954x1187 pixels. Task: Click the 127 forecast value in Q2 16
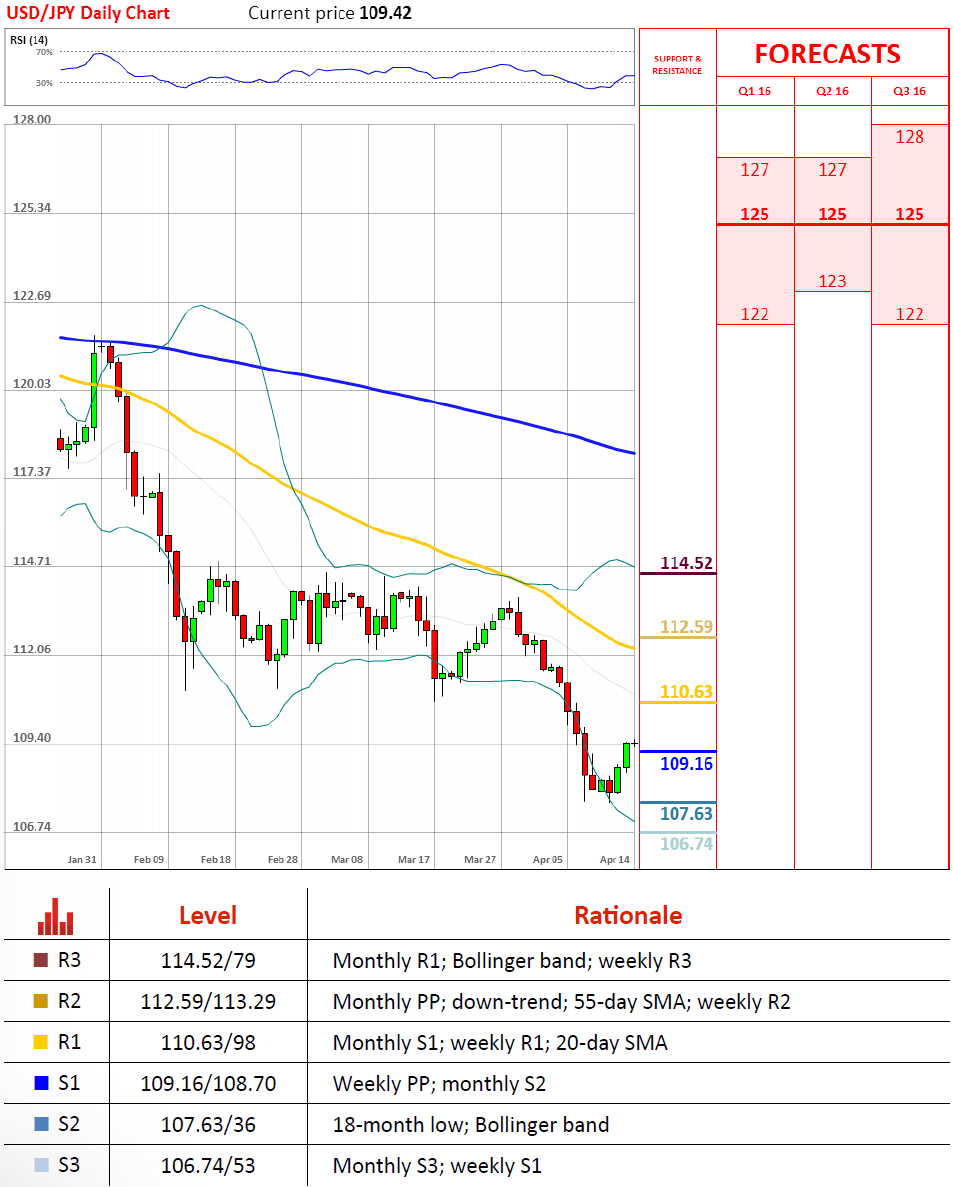pos(832,170)
